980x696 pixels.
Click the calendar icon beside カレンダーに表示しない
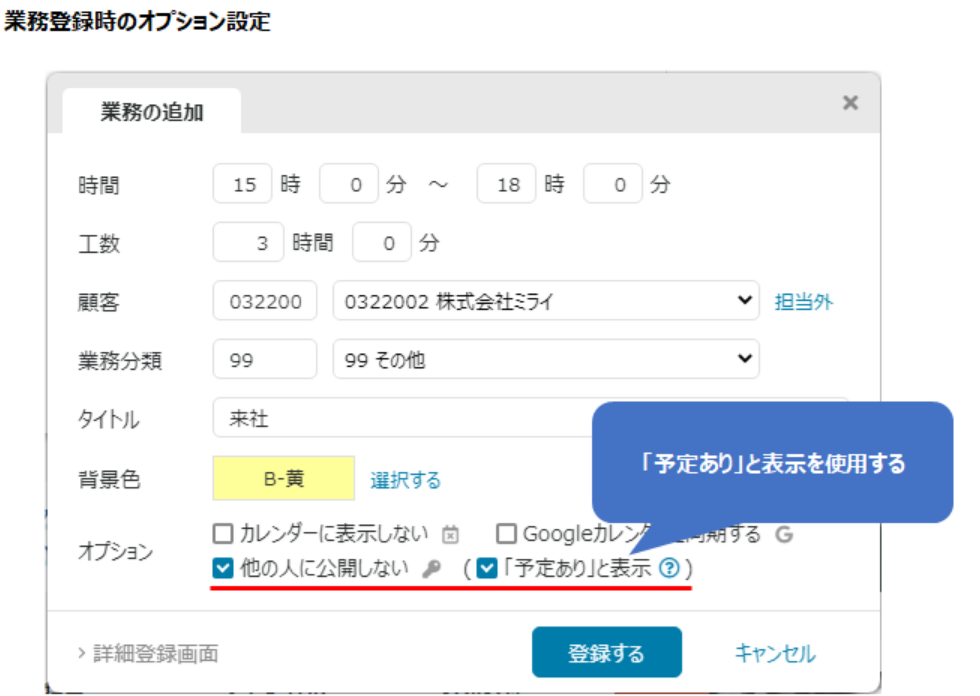click(450, 534)
